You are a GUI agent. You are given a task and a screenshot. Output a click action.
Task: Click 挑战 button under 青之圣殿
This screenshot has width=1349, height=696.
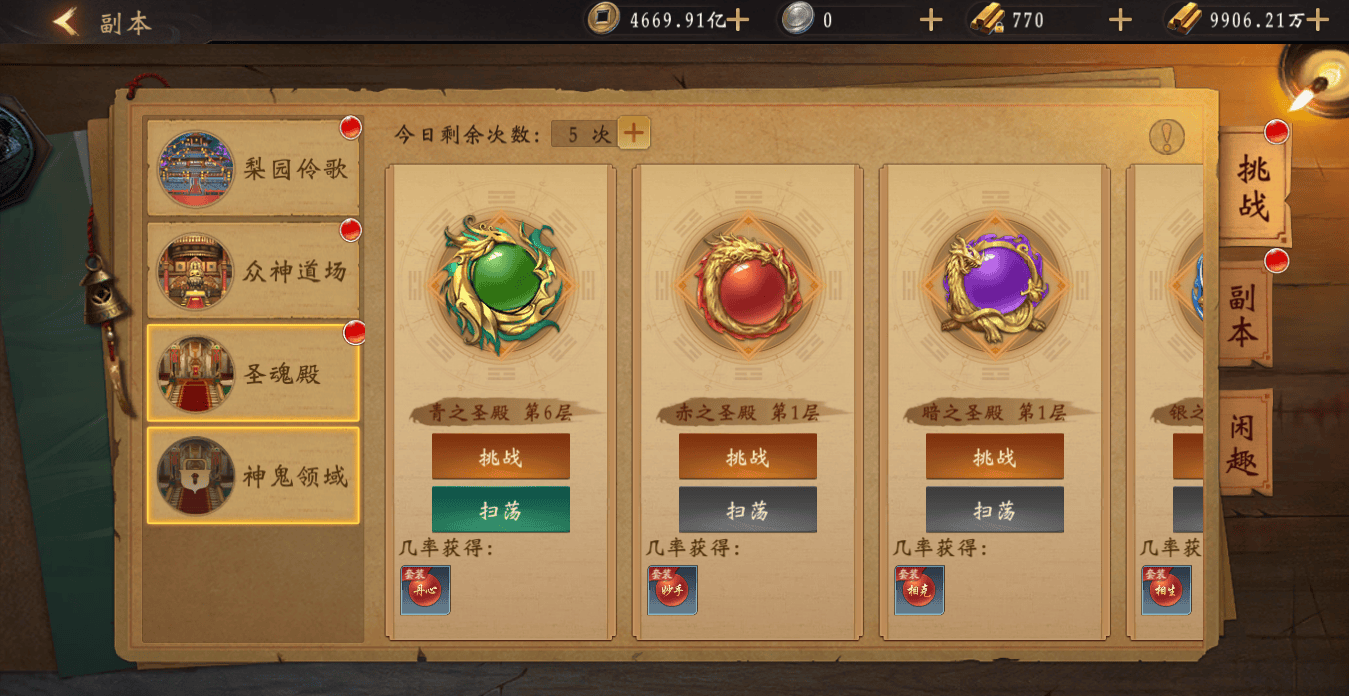point(501,457)
